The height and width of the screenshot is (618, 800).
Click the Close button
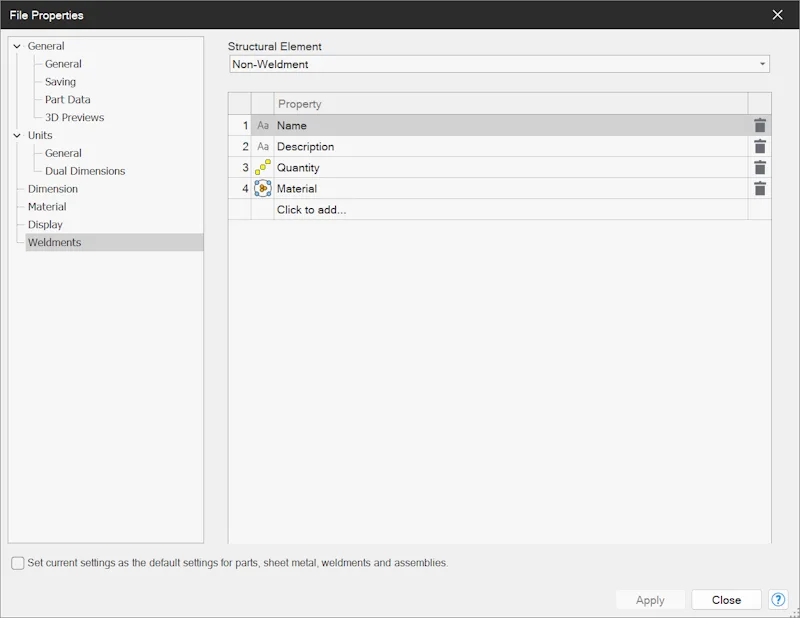pos(726,600)
